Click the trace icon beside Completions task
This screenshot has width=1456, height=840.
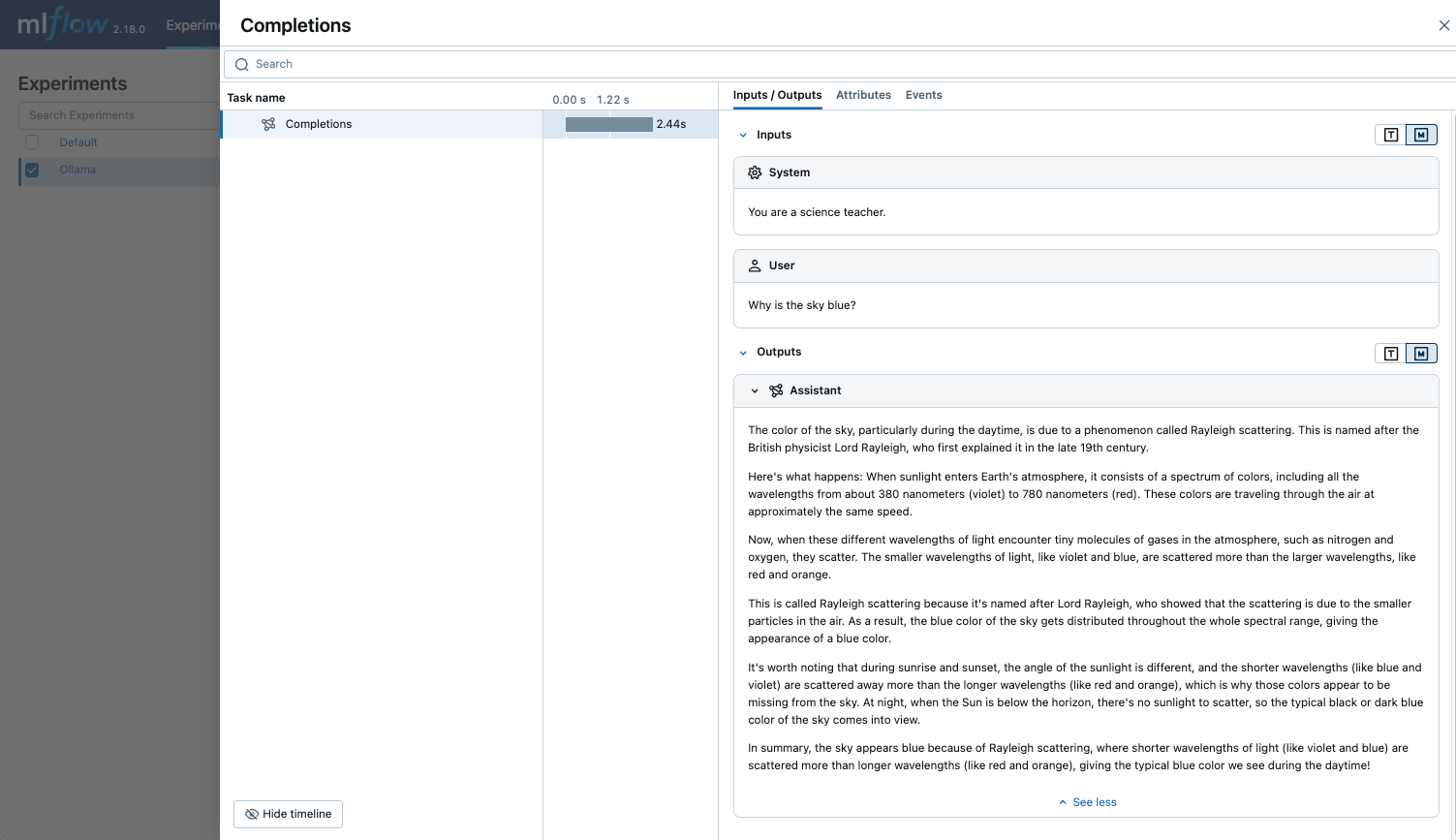(x=267, y=124)
